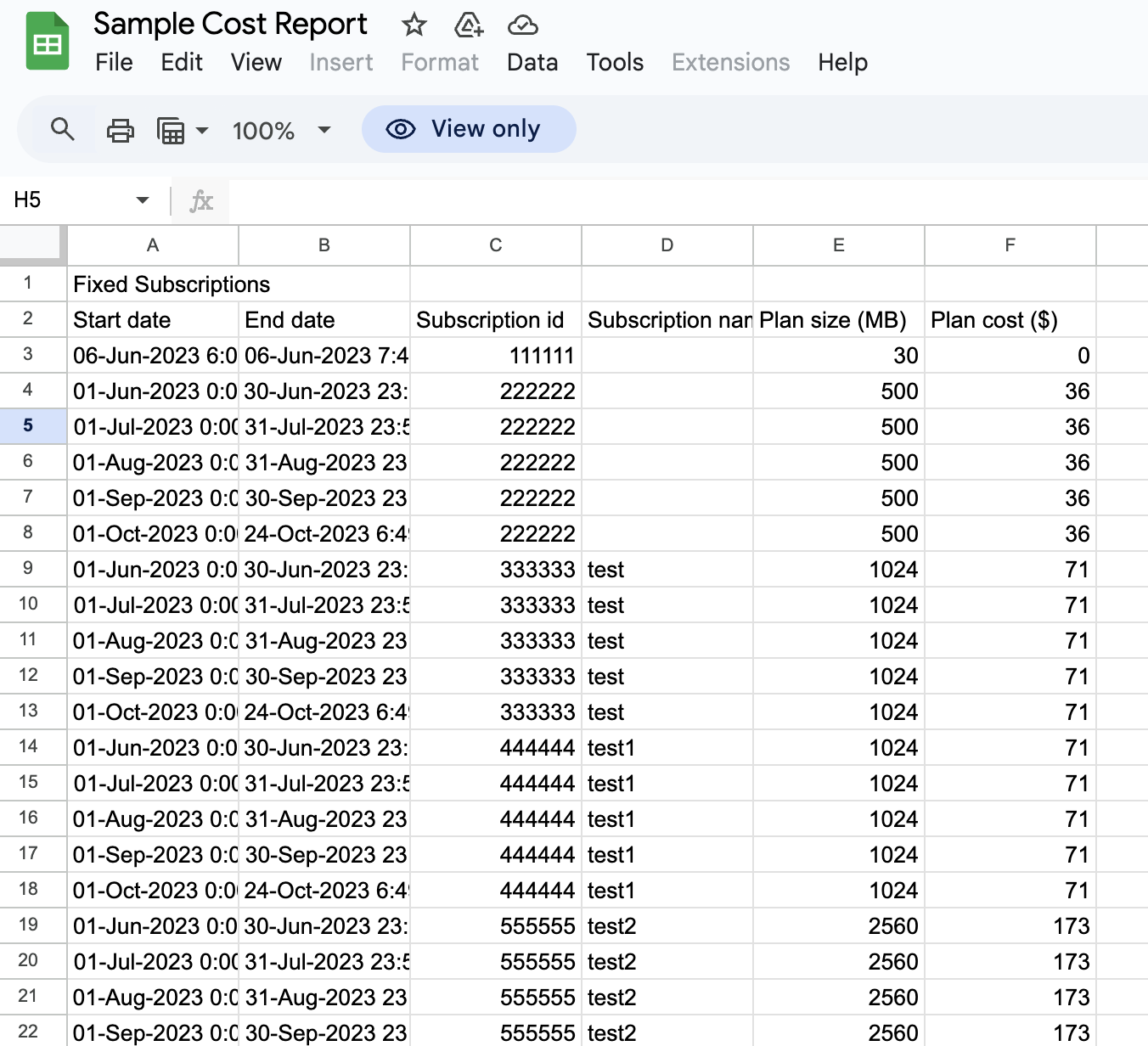Image resolution: width=1148 pixels, height=1046 pixels.
Task: Open the Extensions menu
Action: (731, 63)
